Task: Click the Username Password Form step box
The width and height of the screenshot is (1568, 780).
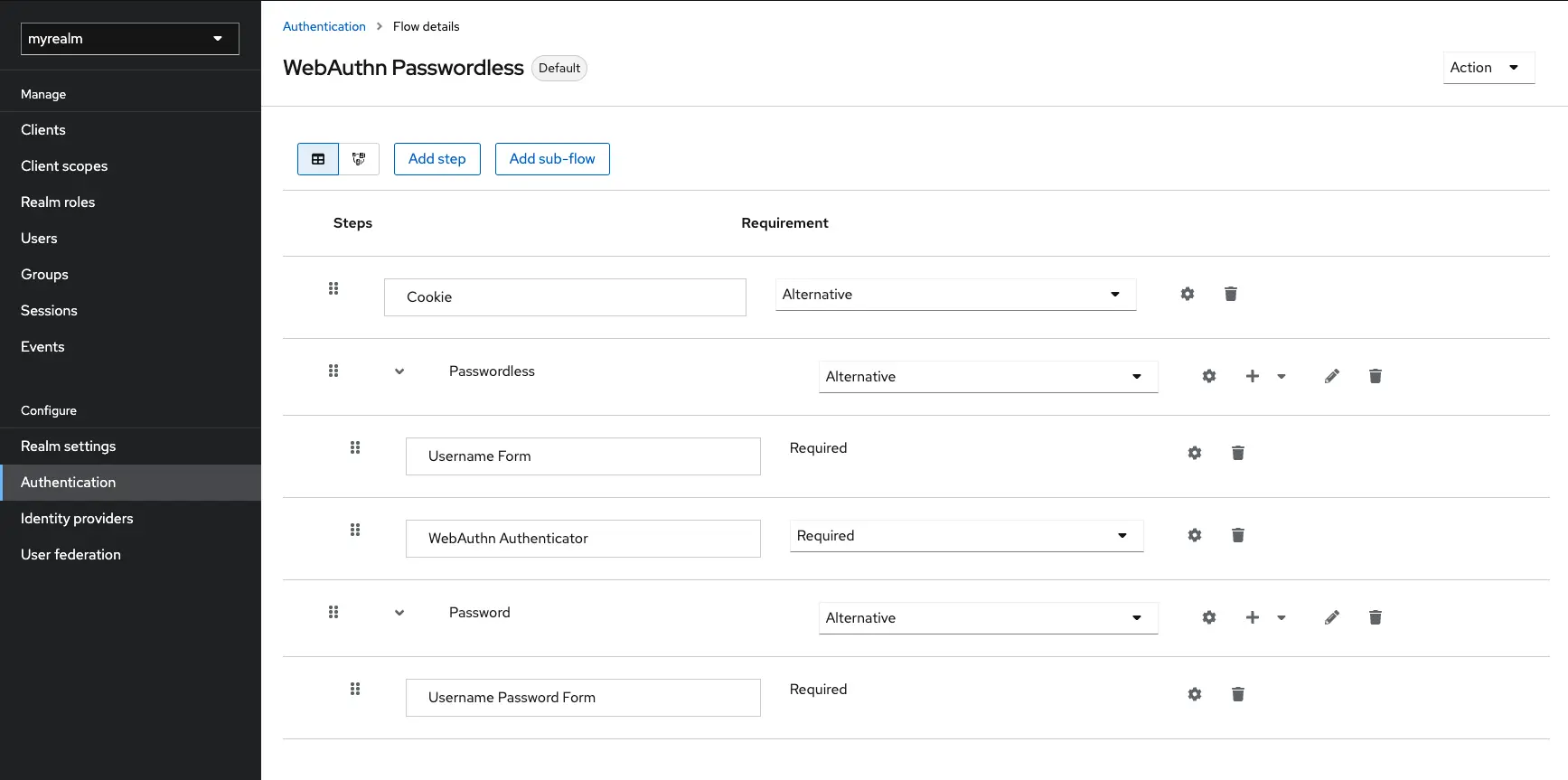Action: click(583, 698)
